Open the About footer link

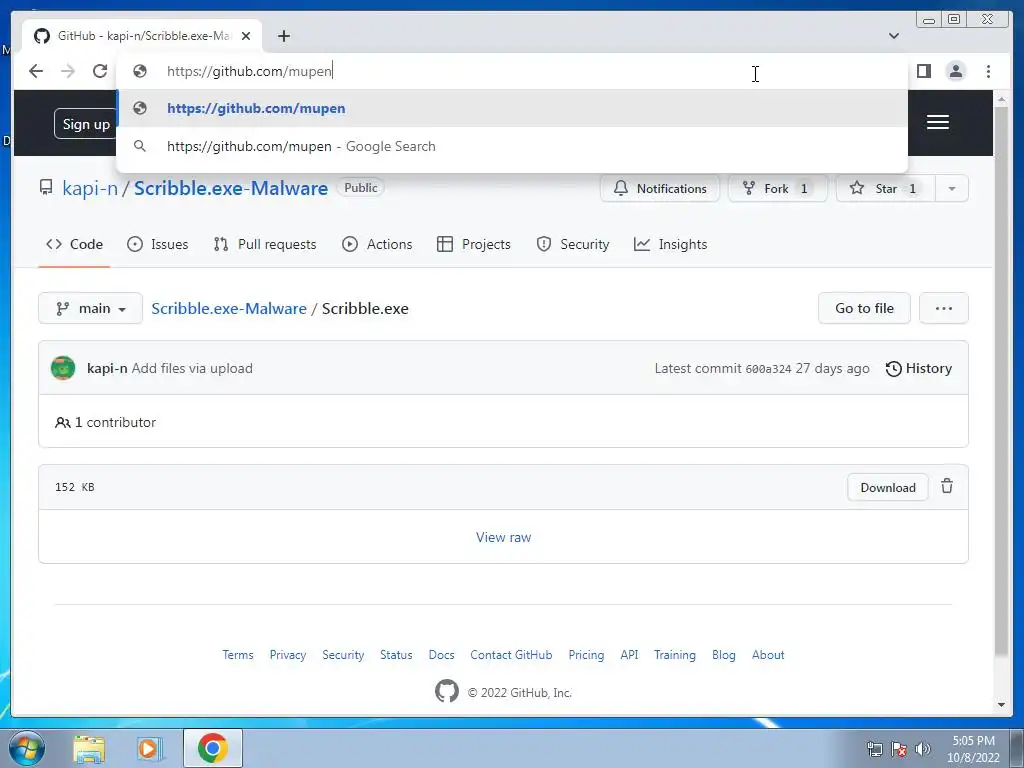pyautogui.click(x=768, y=655)
